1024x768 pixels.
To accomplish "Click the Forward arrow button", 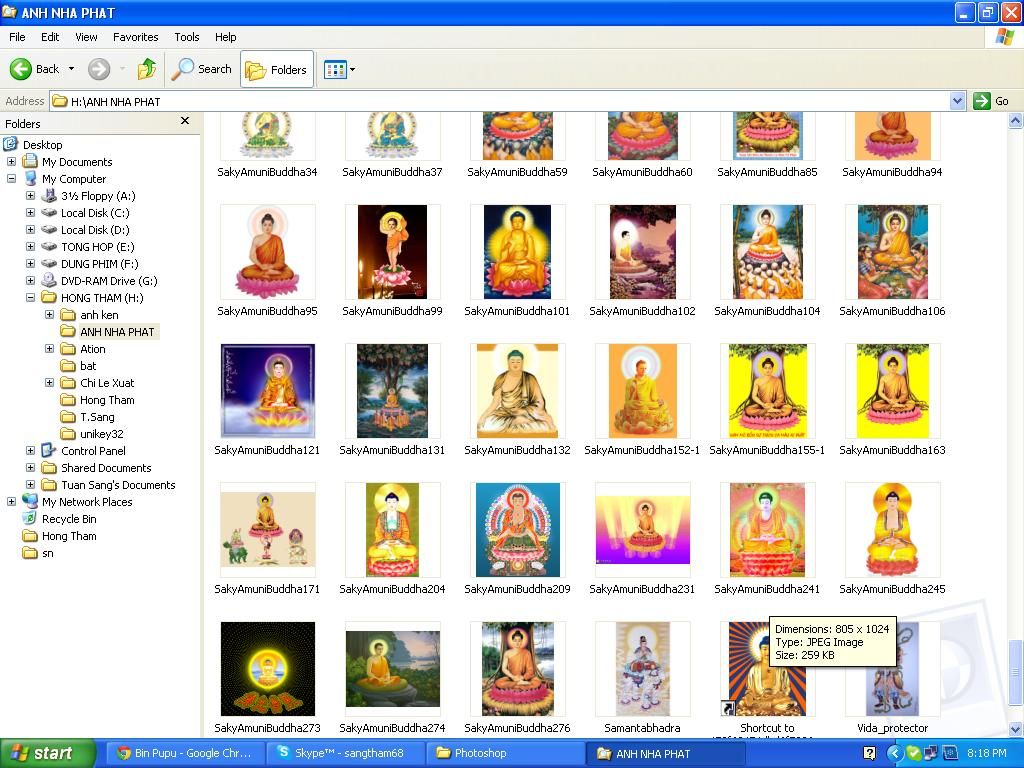I will 99,69.
